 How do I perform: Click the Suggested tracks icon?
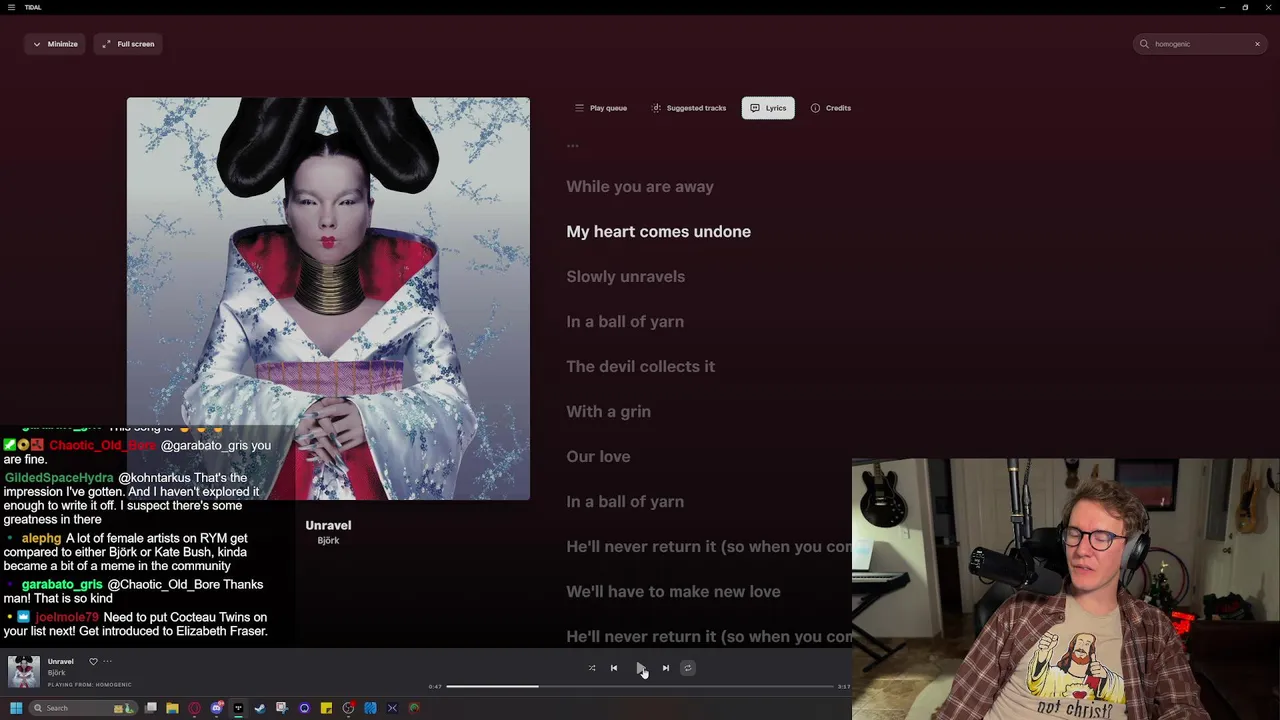(x=656, y=108)
